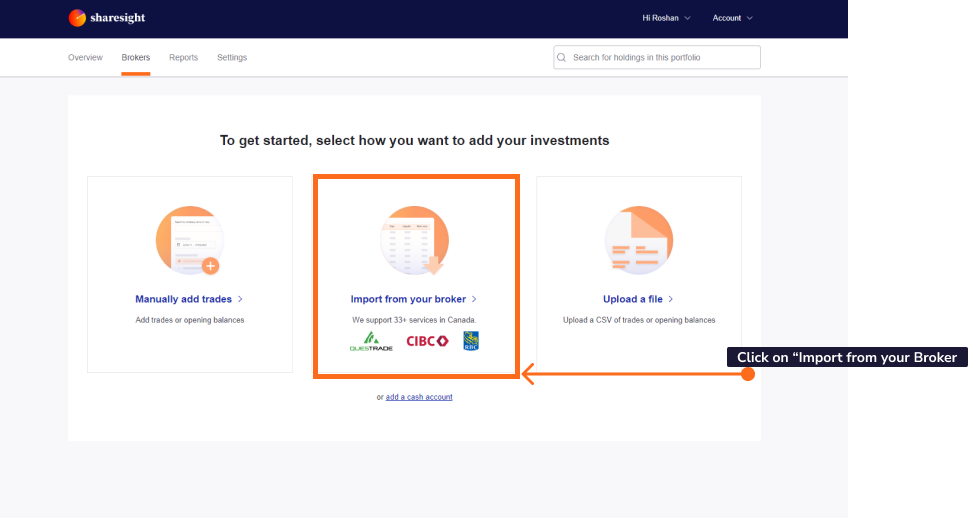Click the Import from your broker illustration
Image resolution: width=968 pixels, height=524 pixels.
(414, 240)
